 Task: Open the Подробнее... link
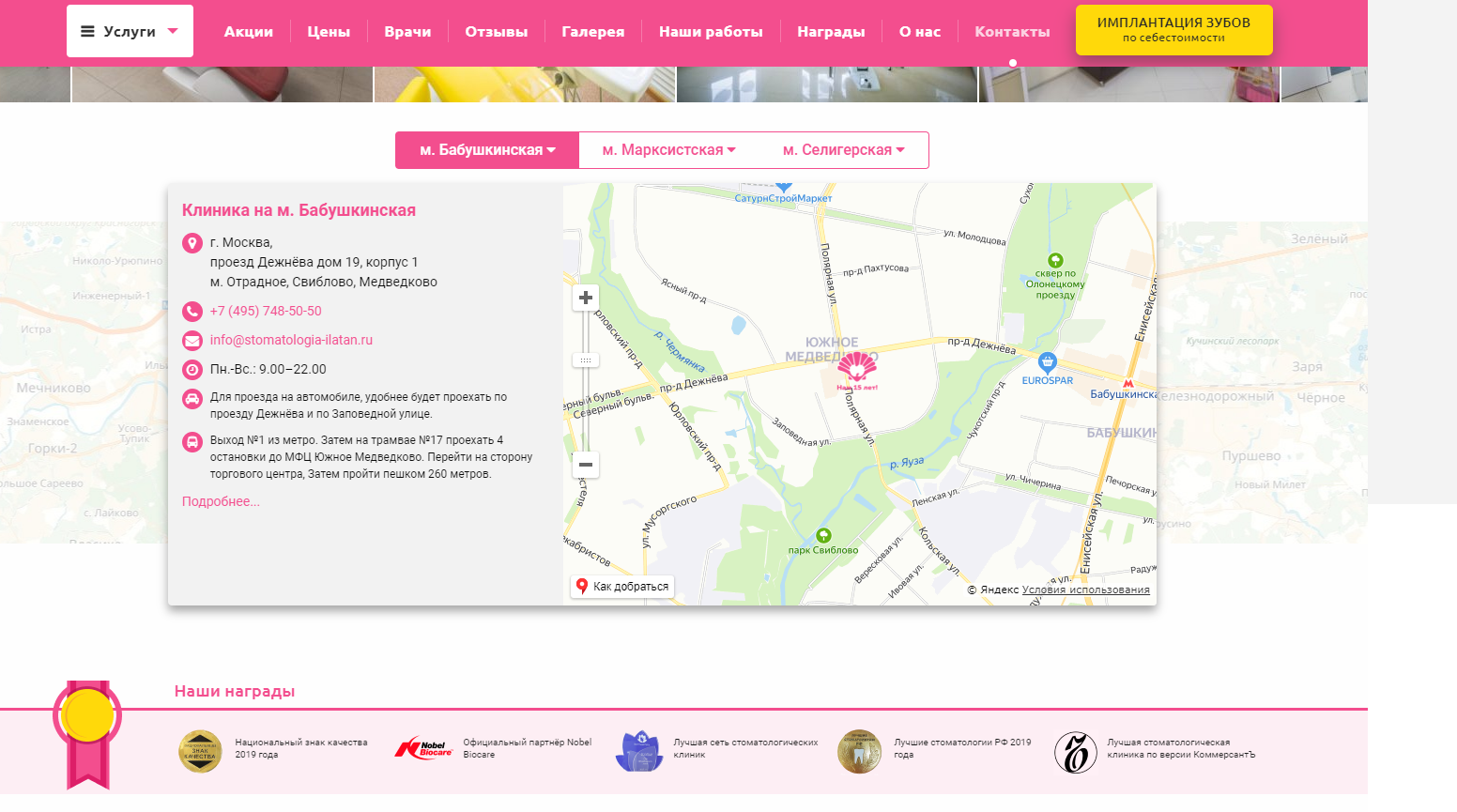[x=221, y=501]
